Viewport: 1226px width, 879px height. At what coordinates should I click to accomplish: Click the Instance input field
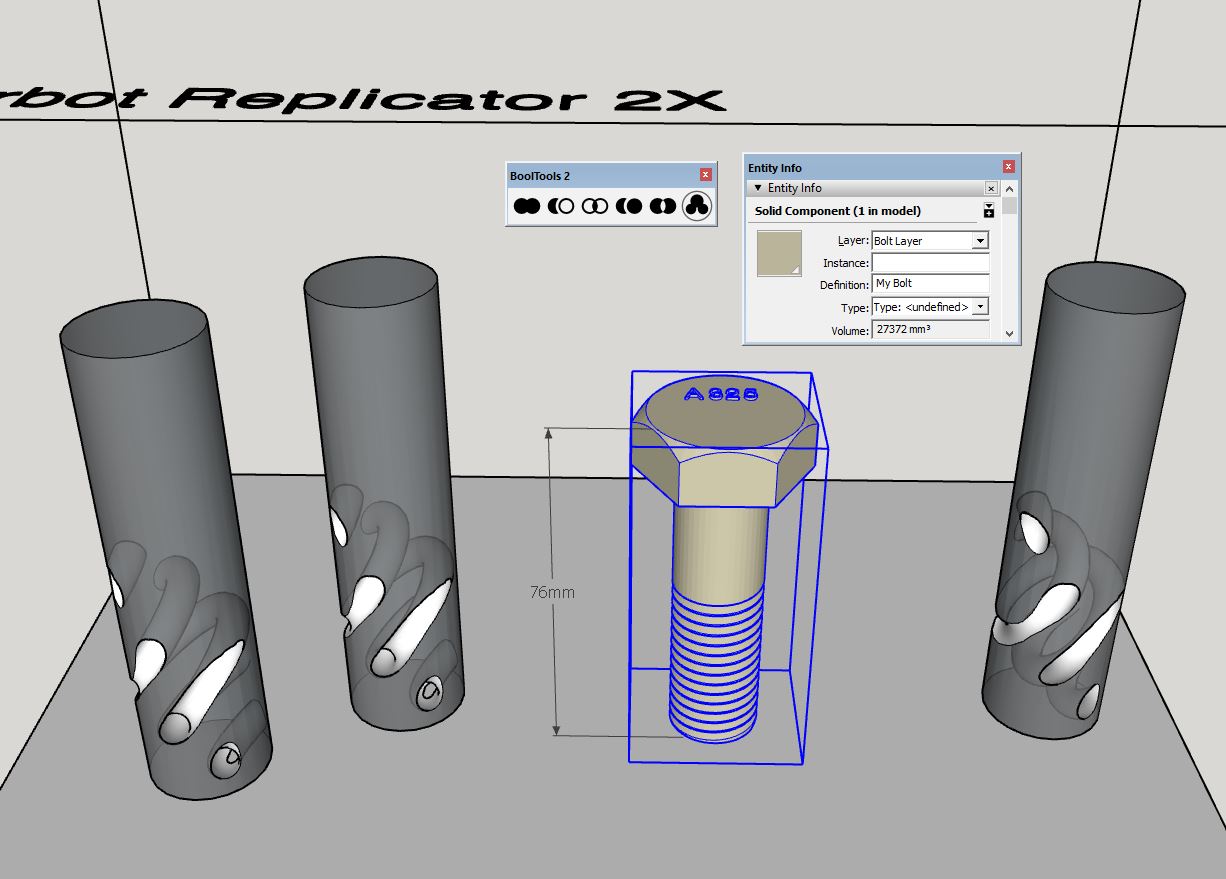[929, 262]
